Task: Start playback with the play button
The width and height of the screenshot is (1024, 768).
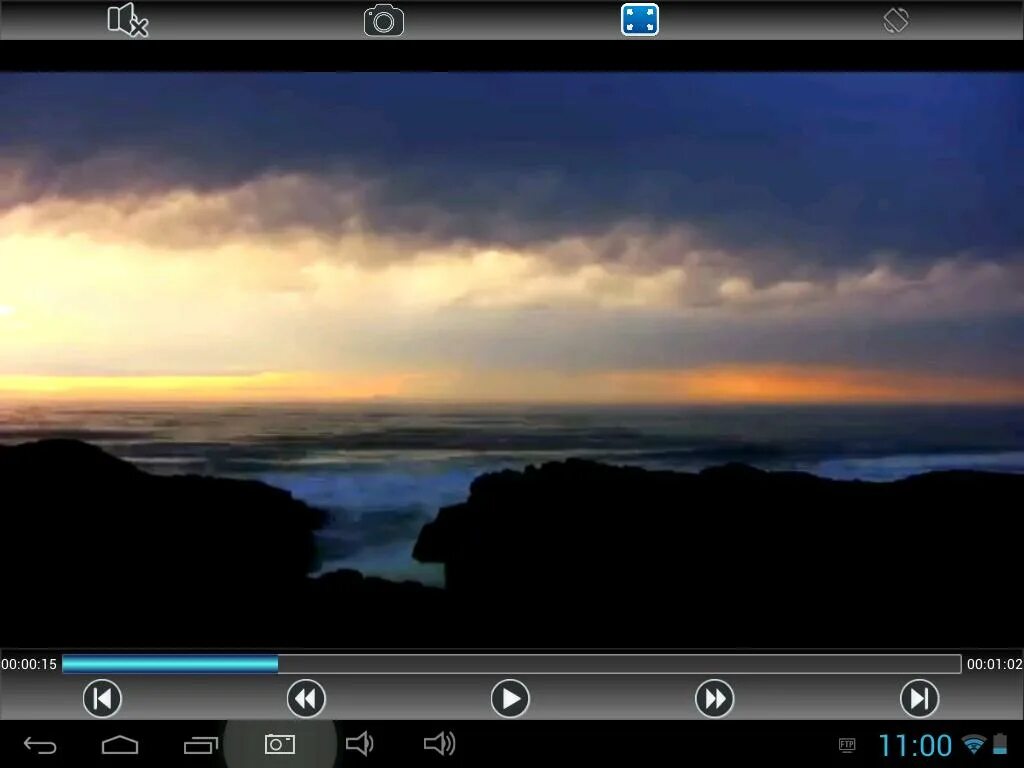Action: tap(510, 698)
